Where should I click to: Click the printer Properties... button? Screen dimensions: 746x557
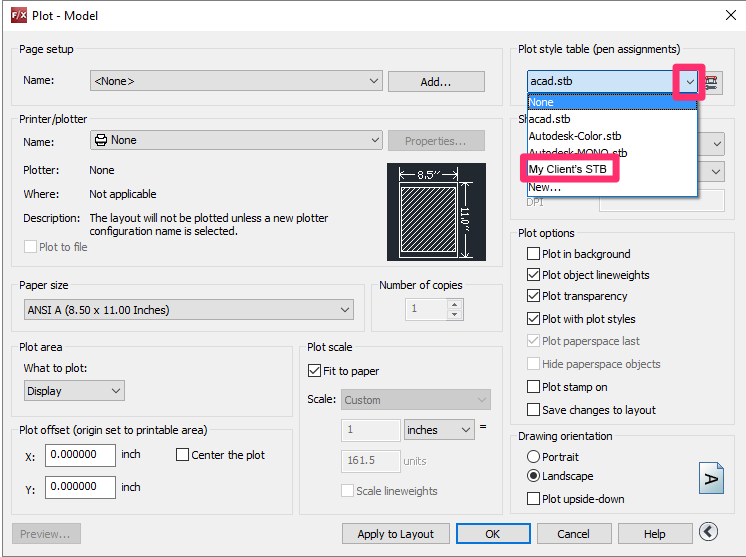[x=436, y=141]
